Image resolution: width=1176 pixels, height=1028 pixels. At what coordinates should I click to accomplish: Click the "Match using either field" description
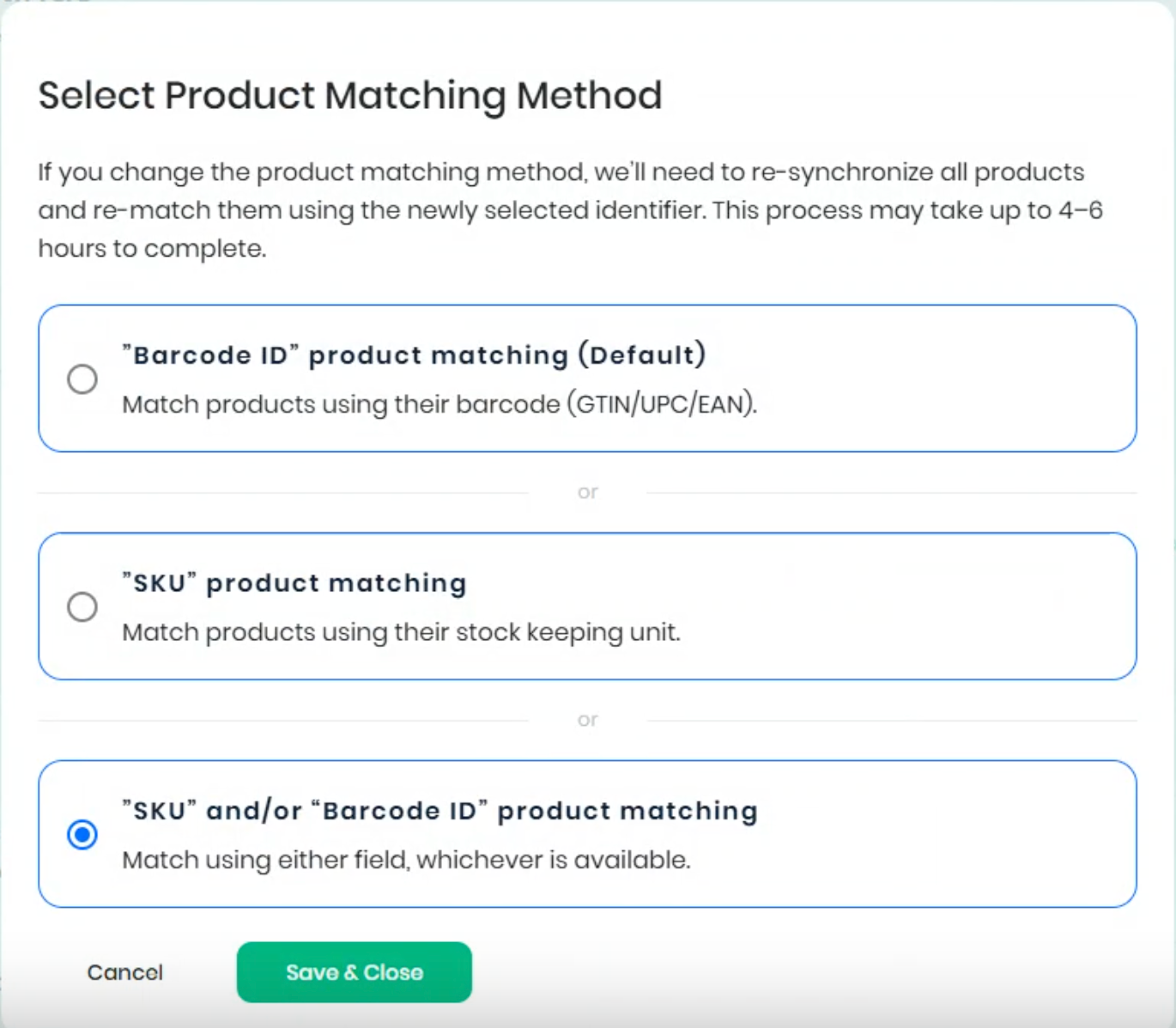pyautogui.click(x=406, y=860)
